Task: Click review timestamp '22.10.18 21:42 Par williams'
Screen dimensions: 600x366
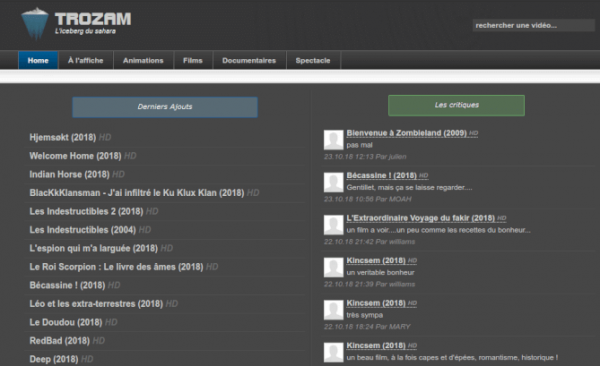Action: 369,242
